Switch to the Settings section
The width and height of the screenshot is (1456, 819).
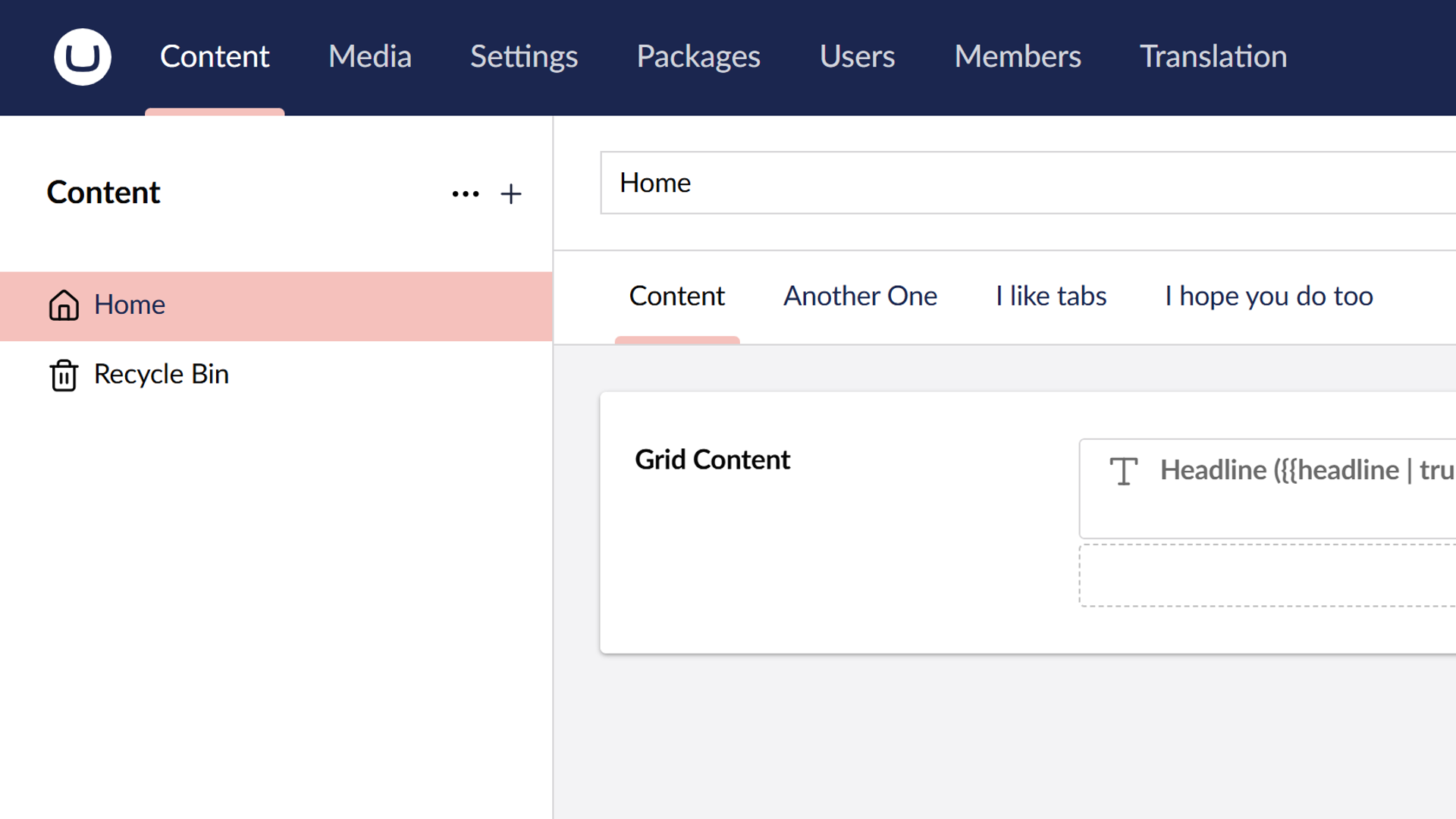[x=524, y=57]
